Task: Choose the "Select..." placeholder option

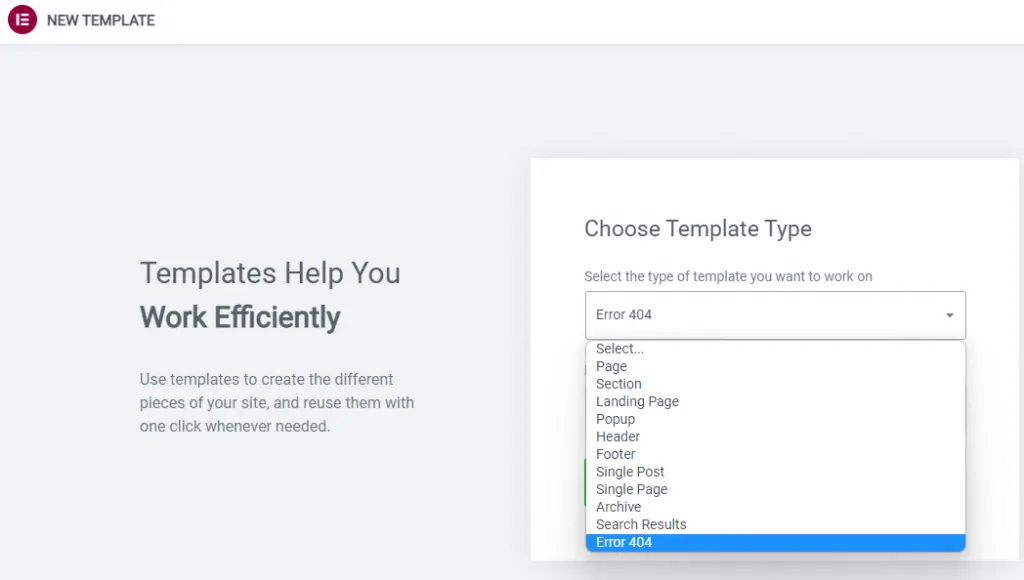Action: (620, 349)
